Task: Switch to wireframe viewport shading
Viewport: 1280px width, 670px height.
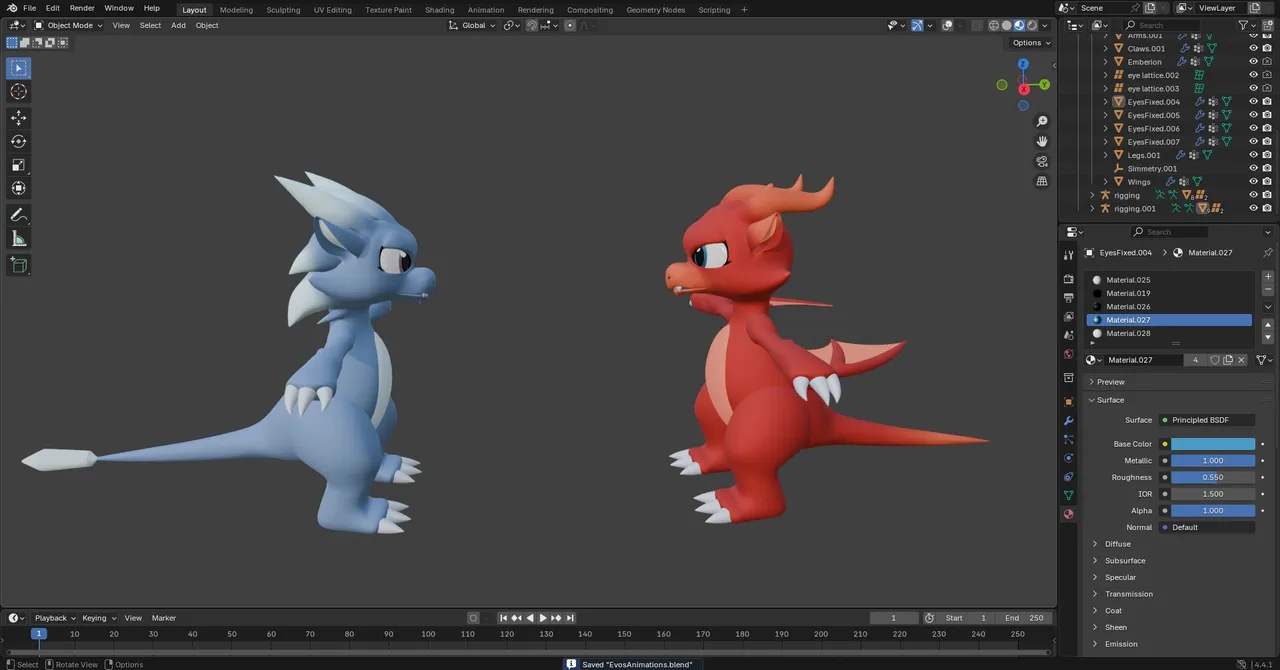Action: (994, 25)
